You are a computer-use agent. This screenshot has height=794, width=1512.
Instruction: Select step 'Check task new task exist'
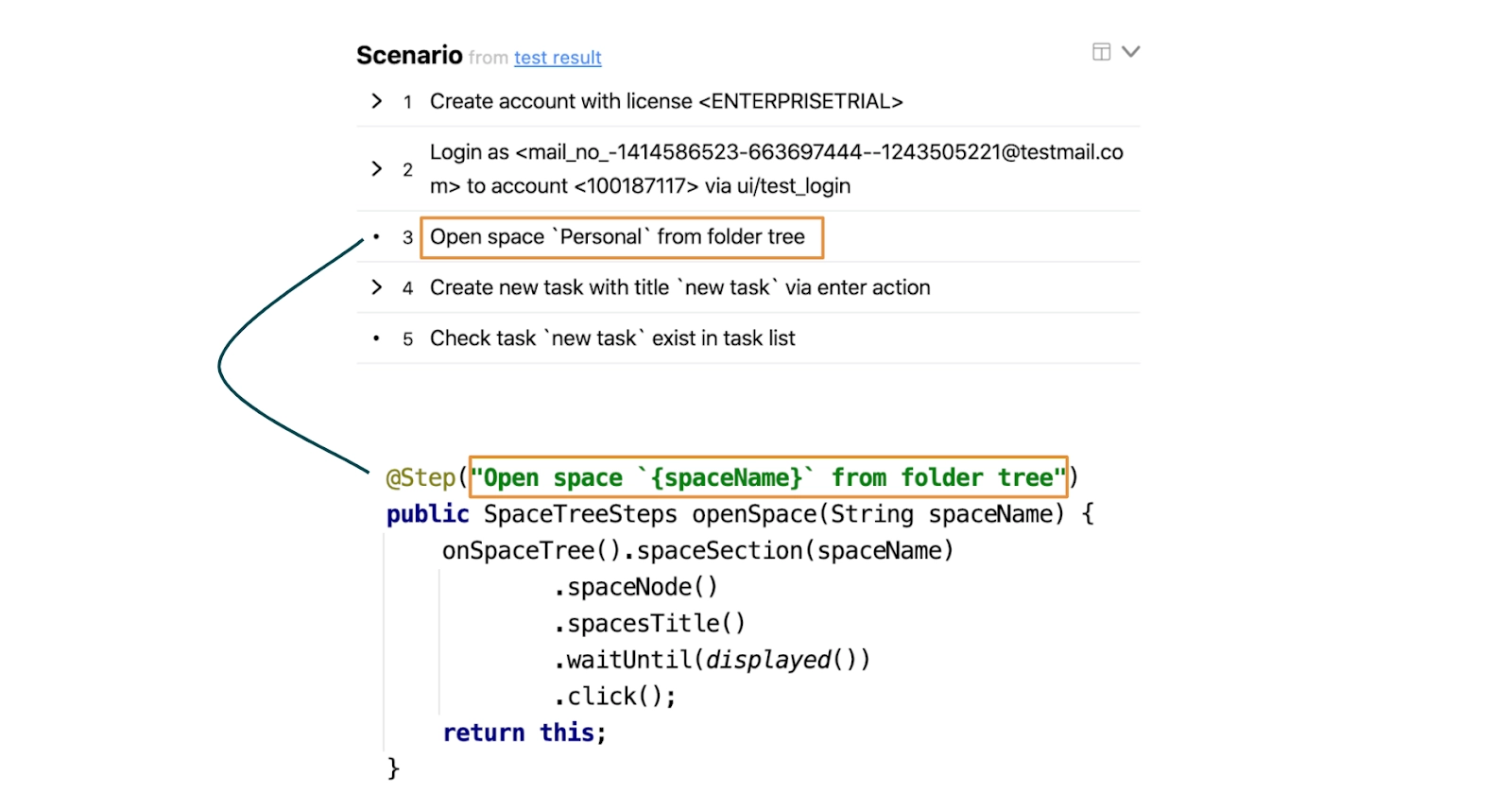click(x=612, y=338)
